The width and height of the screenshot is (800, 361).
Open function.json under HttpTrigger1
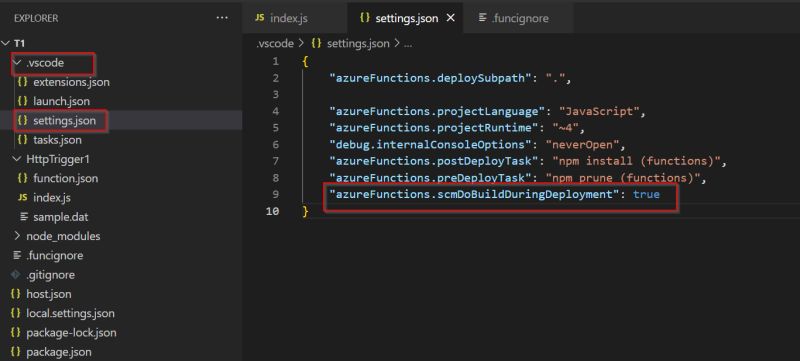coord(65,178)
